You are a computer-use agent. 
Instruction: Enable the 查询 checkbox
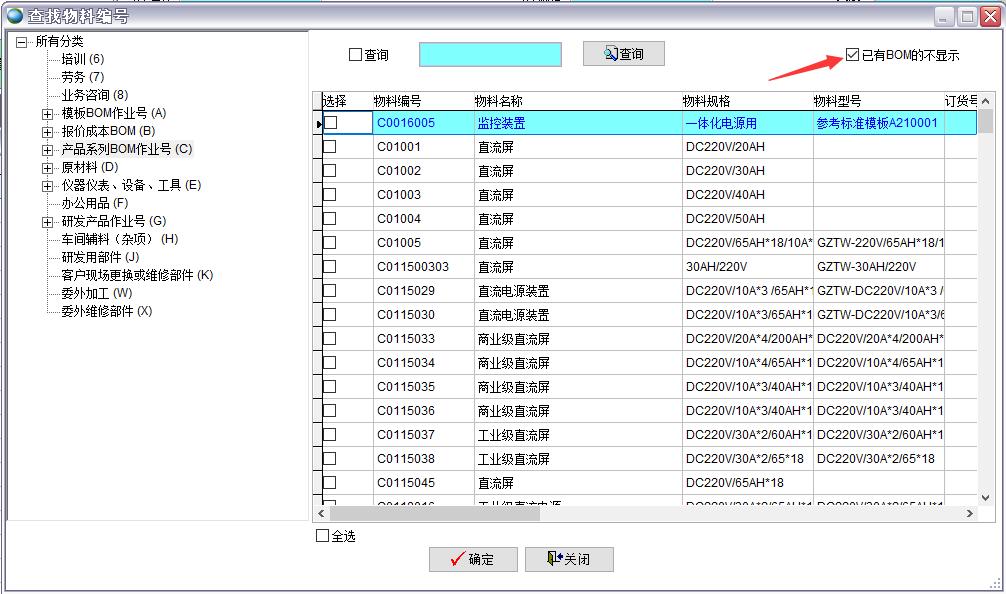[355, 55]
